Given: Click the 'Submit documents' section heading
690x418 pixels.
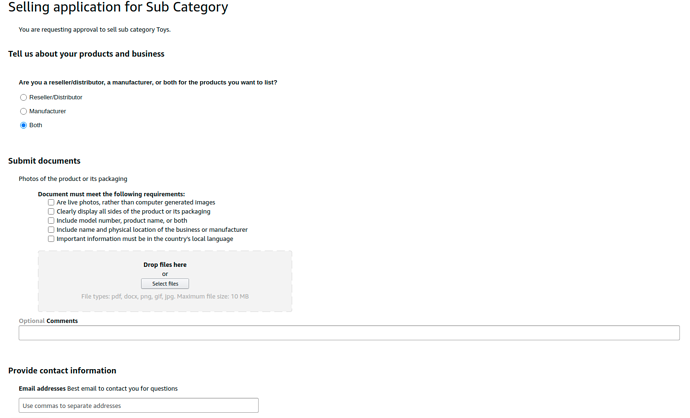Looking at the screenshot, I should (44, 161).
